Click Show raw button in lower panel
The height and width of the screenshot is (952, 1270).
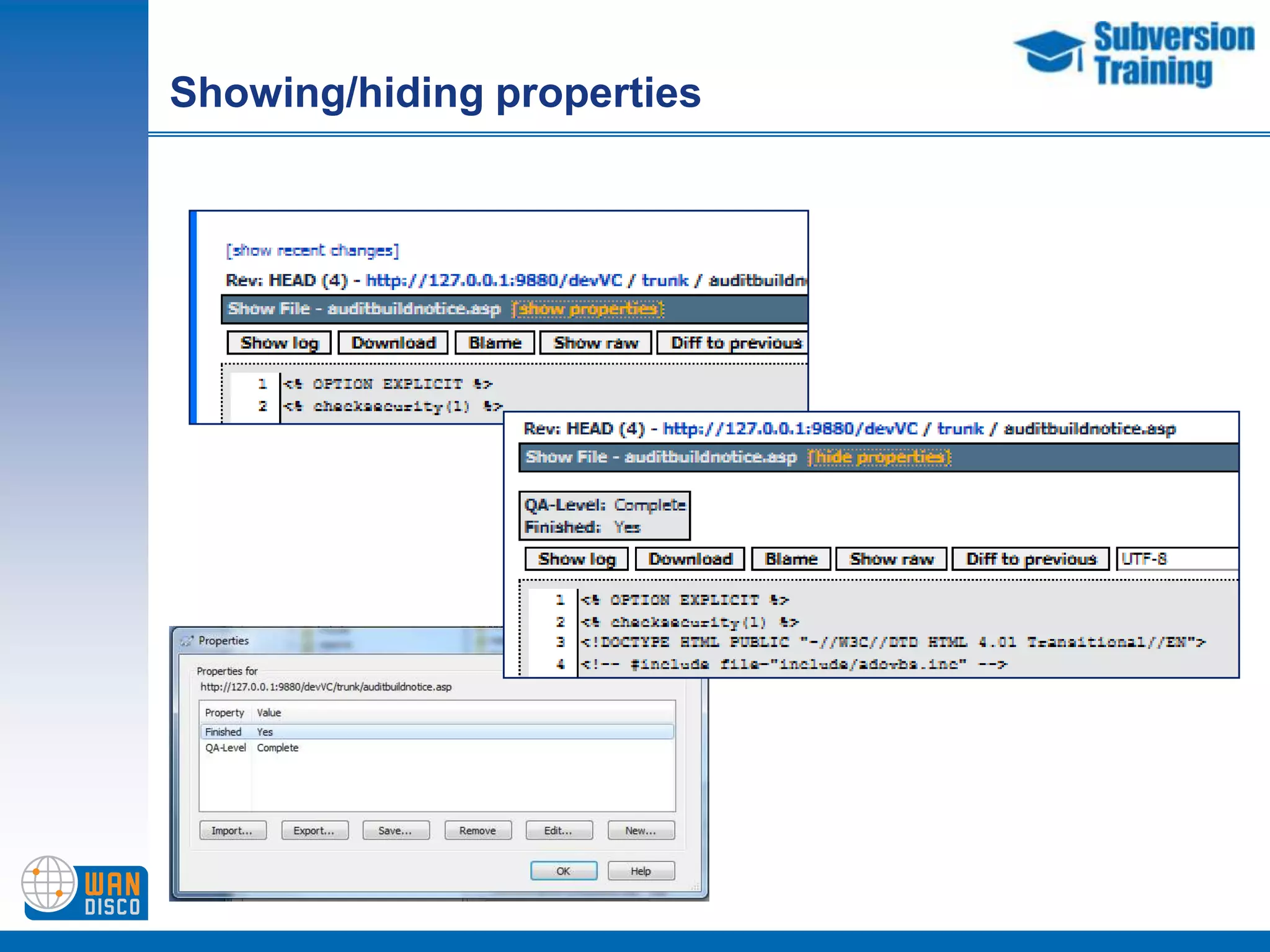(x=891, y=559)
